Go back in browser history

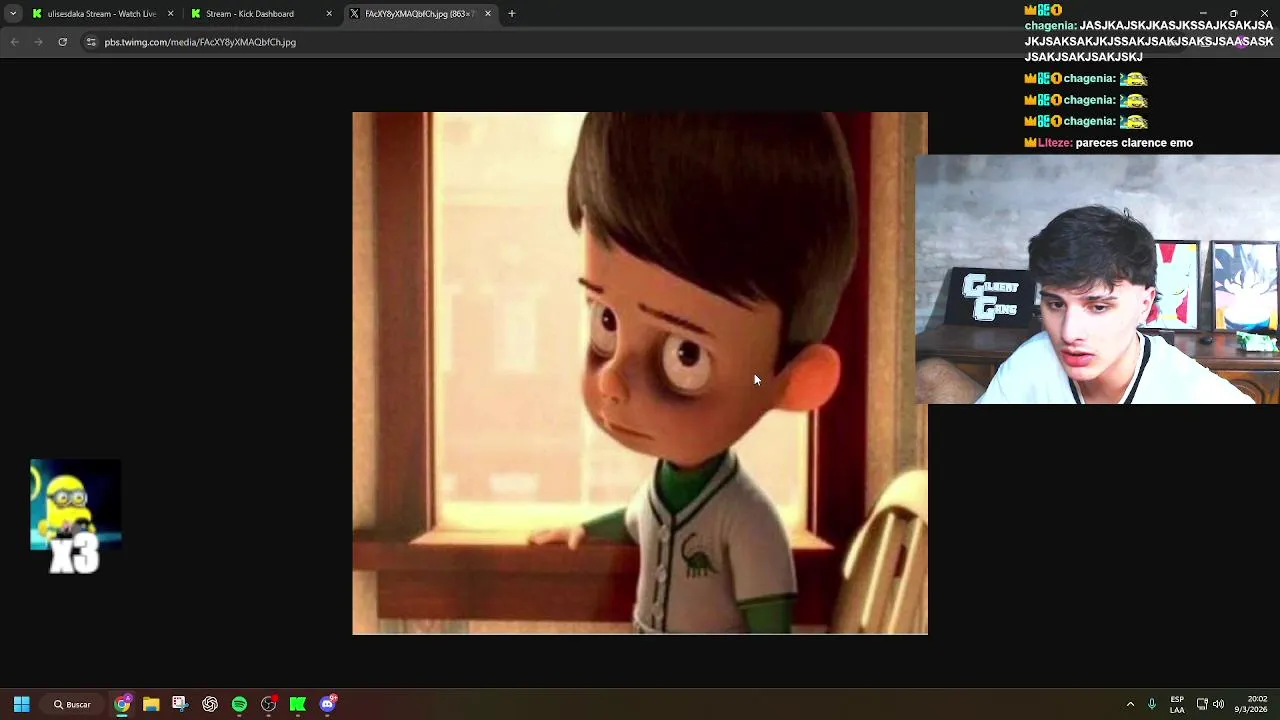(x=14, y=42)
